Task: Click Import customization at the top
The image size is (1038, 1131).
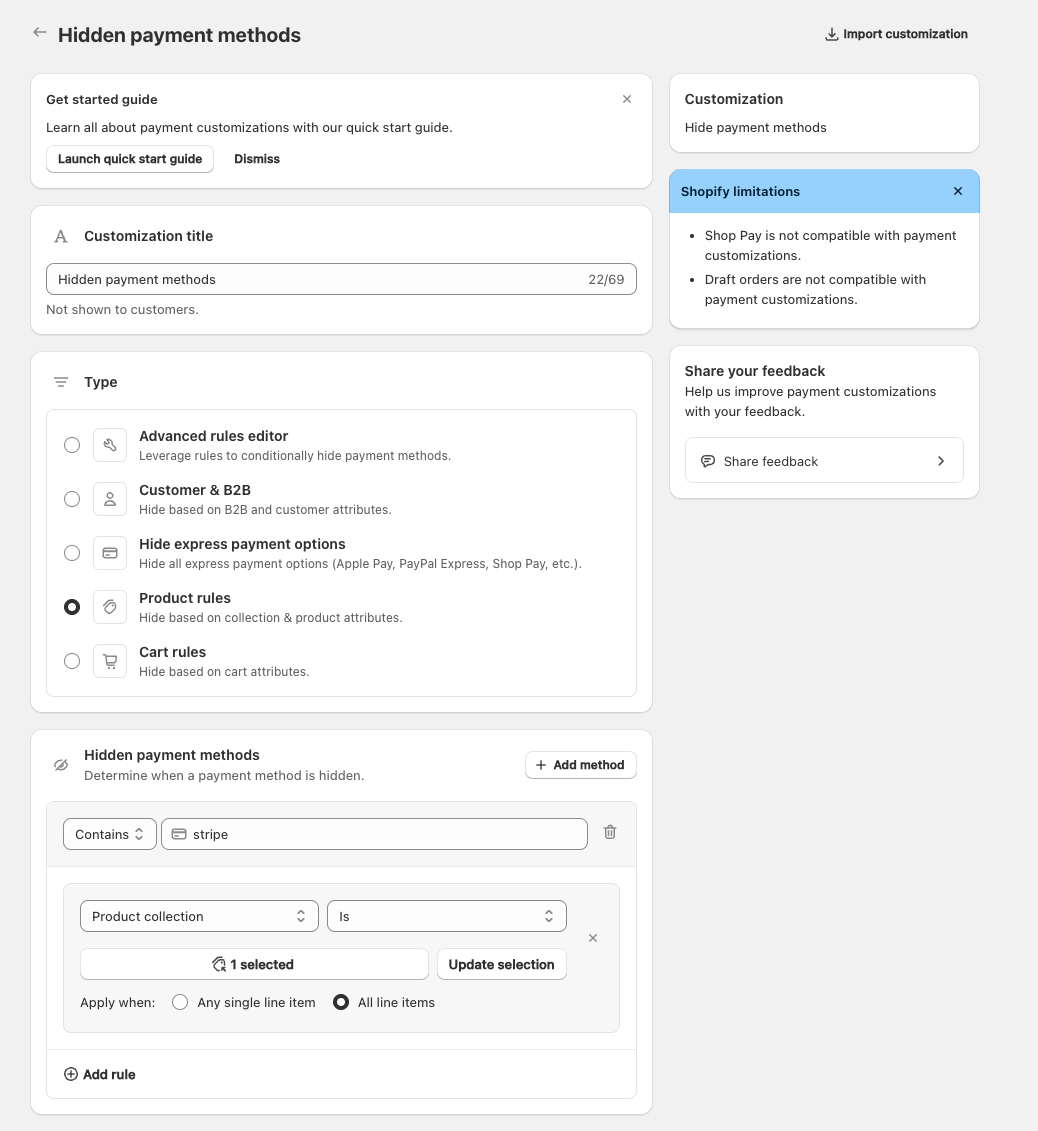Action: point(896,34)
